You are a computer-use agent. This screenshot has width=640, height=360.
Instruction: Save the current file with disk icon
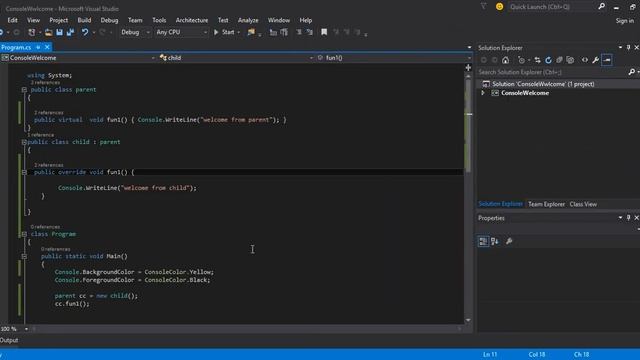point(60,32)
